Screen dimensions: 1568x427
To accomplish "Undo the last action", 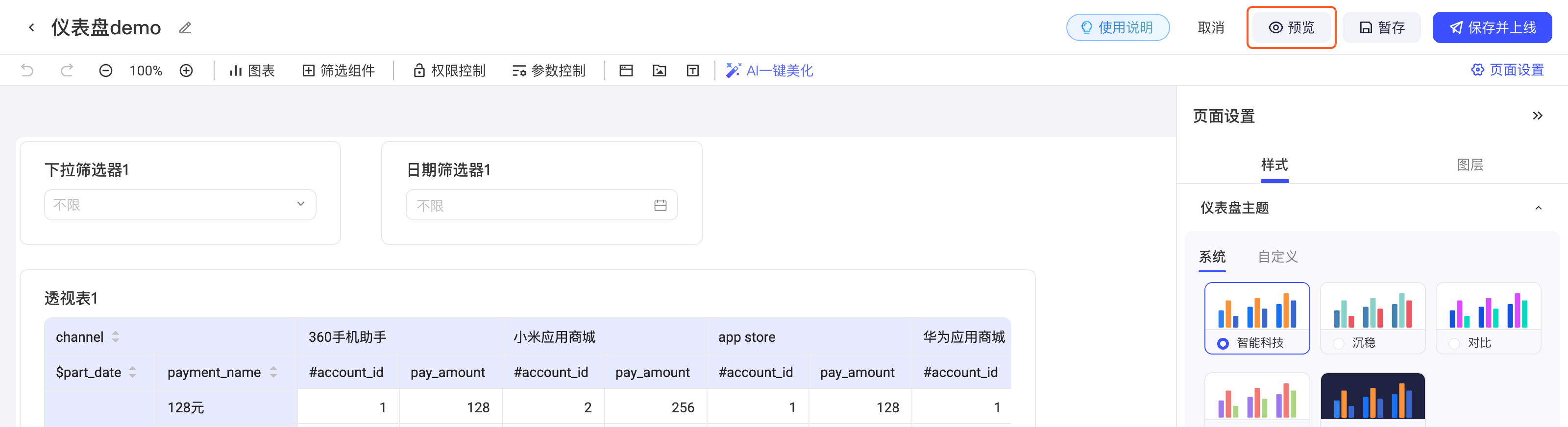I will [27, 71].
